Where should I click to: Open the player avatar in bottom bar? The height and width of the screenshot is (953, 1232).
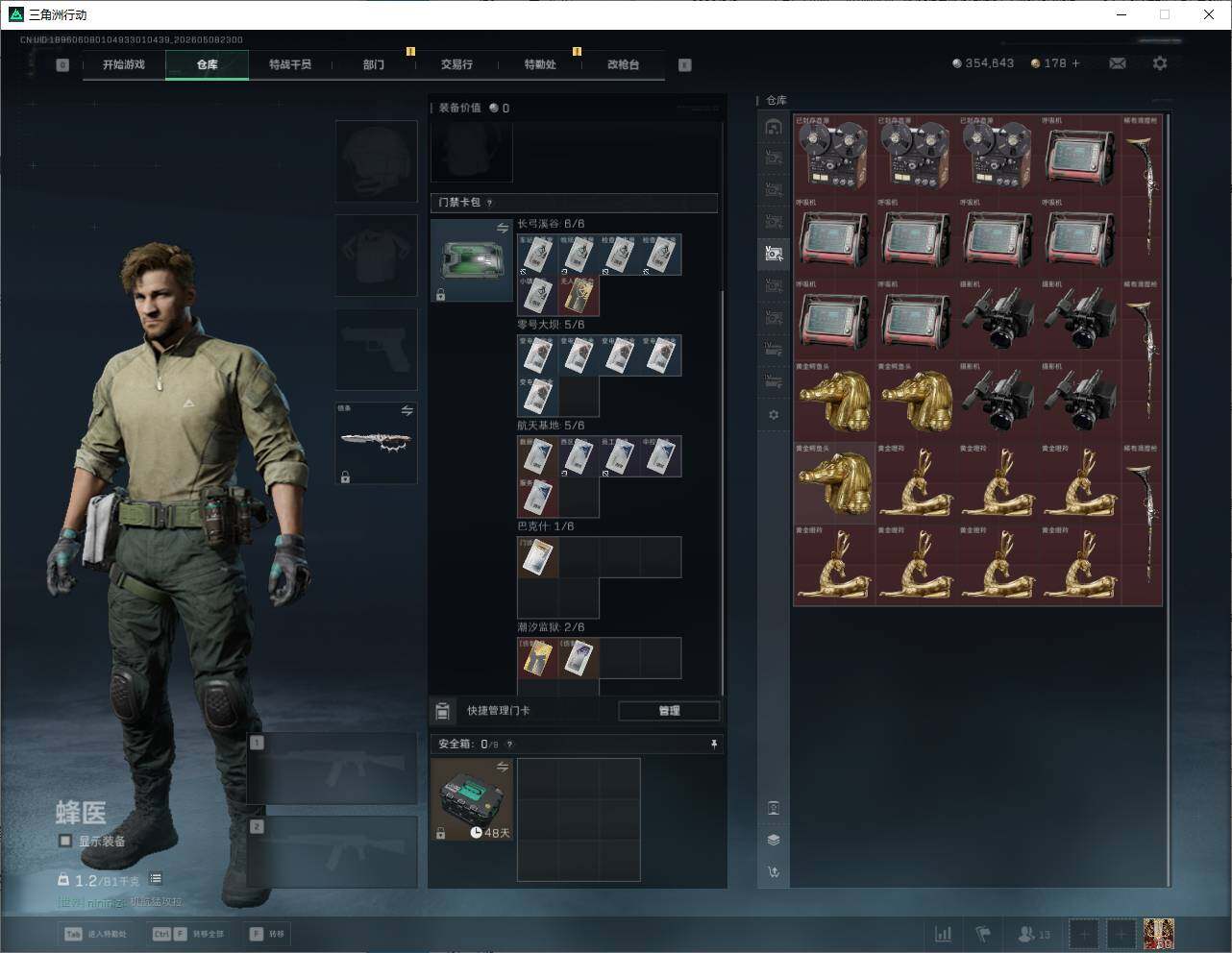[x=1159, y=934]
